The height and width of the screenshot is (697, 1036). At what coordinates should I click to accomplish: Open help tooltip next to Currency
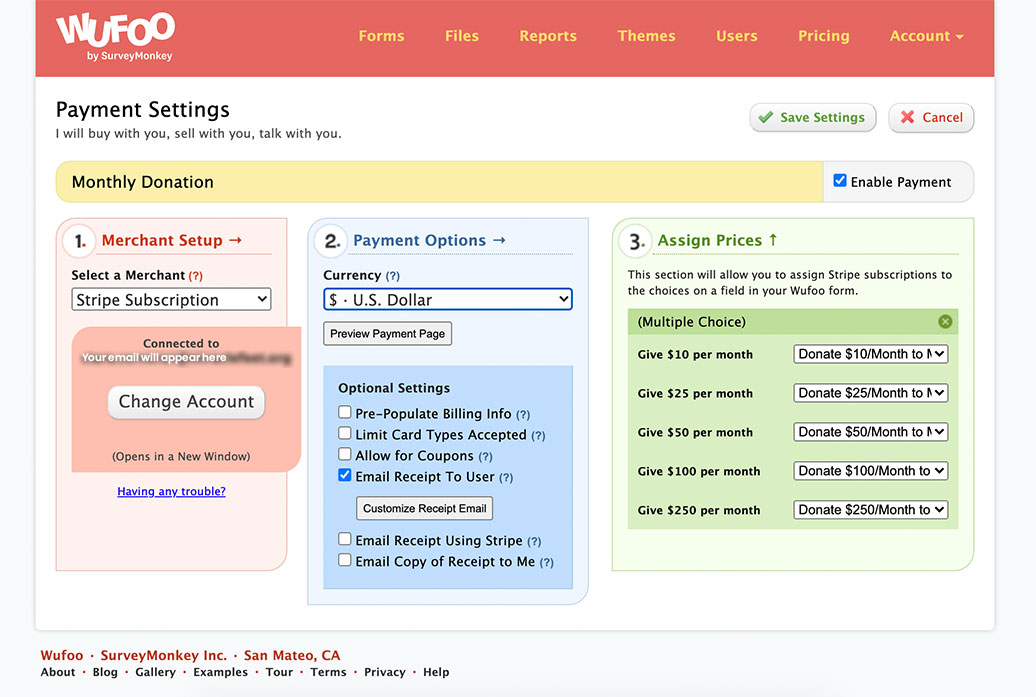(392, 276)
